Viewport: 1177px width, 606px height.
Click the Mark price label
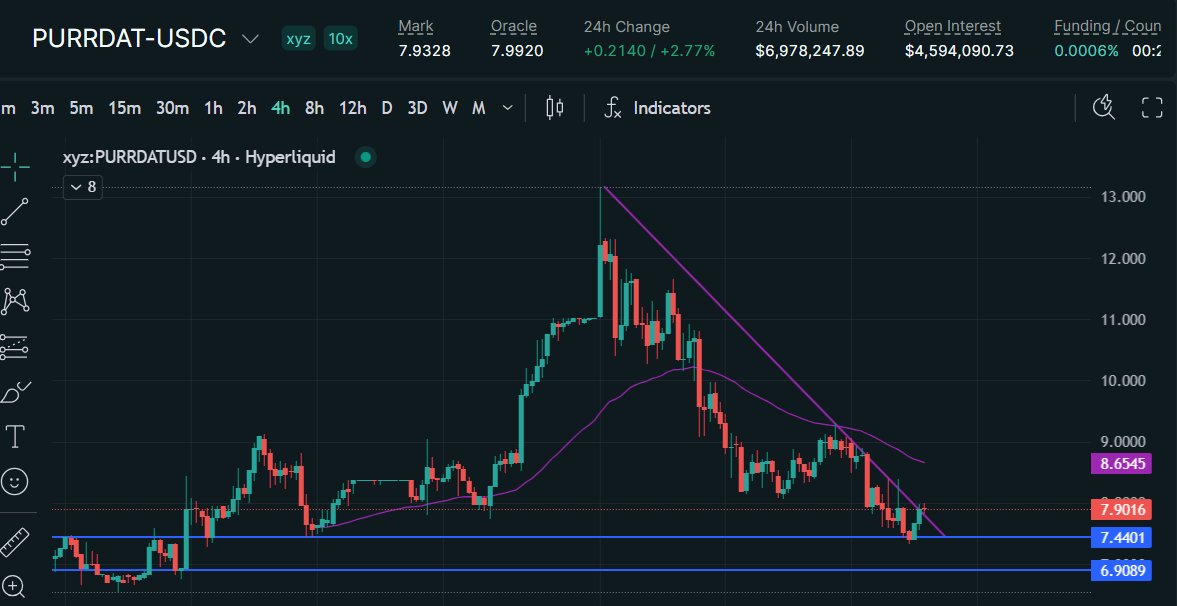click(416, 26)
